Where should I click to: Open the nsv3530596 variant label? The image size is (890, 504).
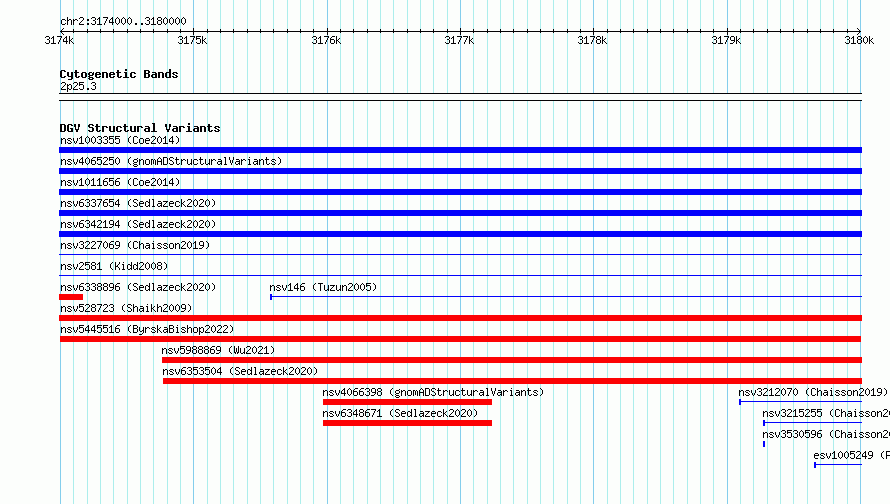point(826,434)
